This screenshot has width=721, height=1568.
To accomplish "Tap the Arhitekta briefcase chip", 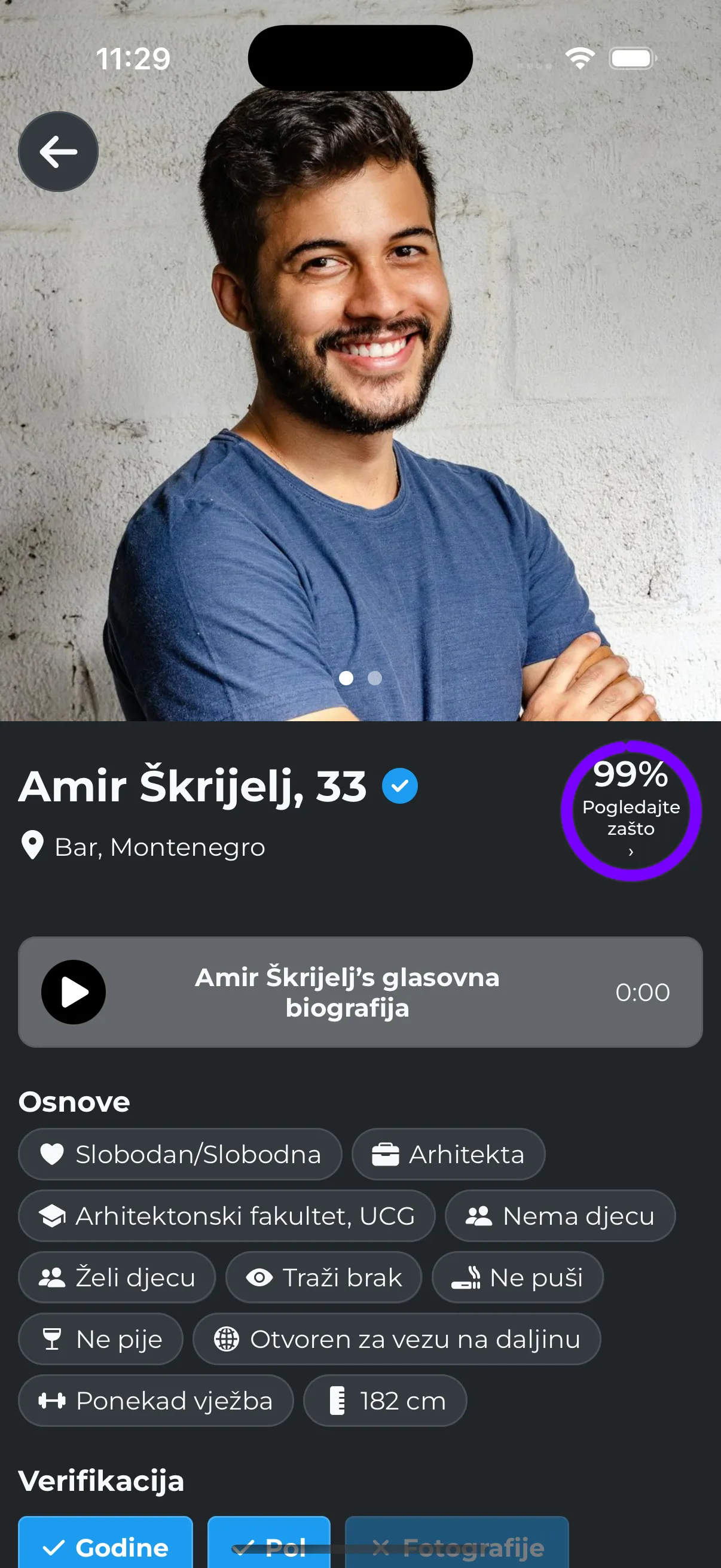I will [448, 1154].
